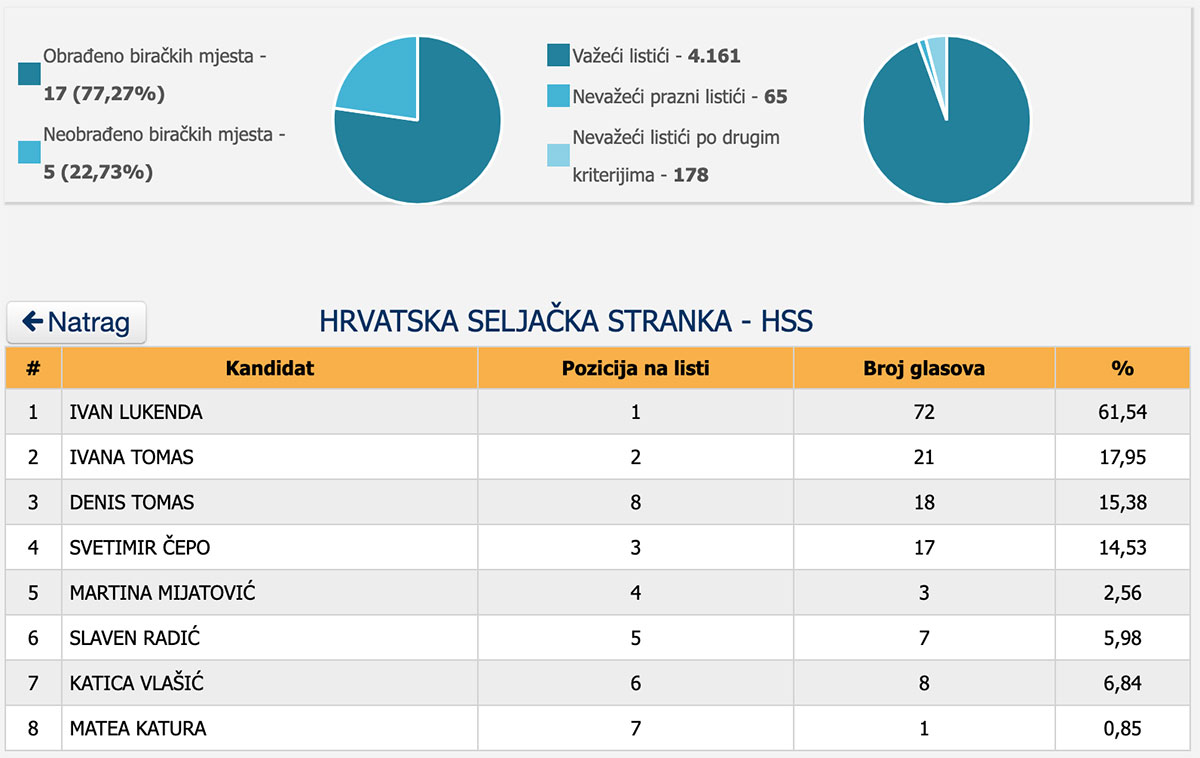This screenshot has height=758, width=1200.
Task: Click the Nevažeći prazni listići legend swatch
Action: pyautogui.click(x=558, y=96)
